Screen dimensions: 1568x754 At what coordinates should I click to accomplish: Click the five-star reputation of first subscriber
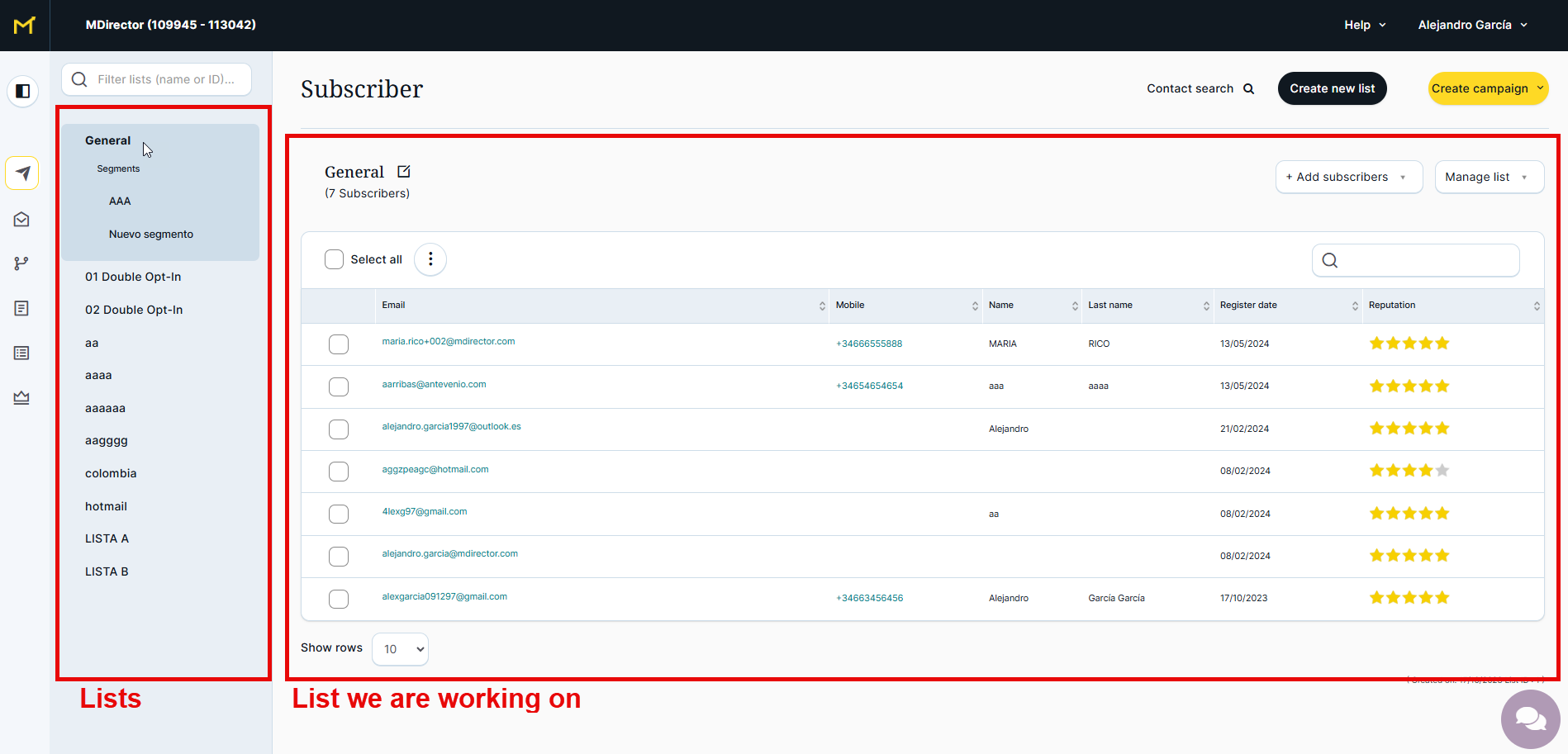click(1409, 344)
